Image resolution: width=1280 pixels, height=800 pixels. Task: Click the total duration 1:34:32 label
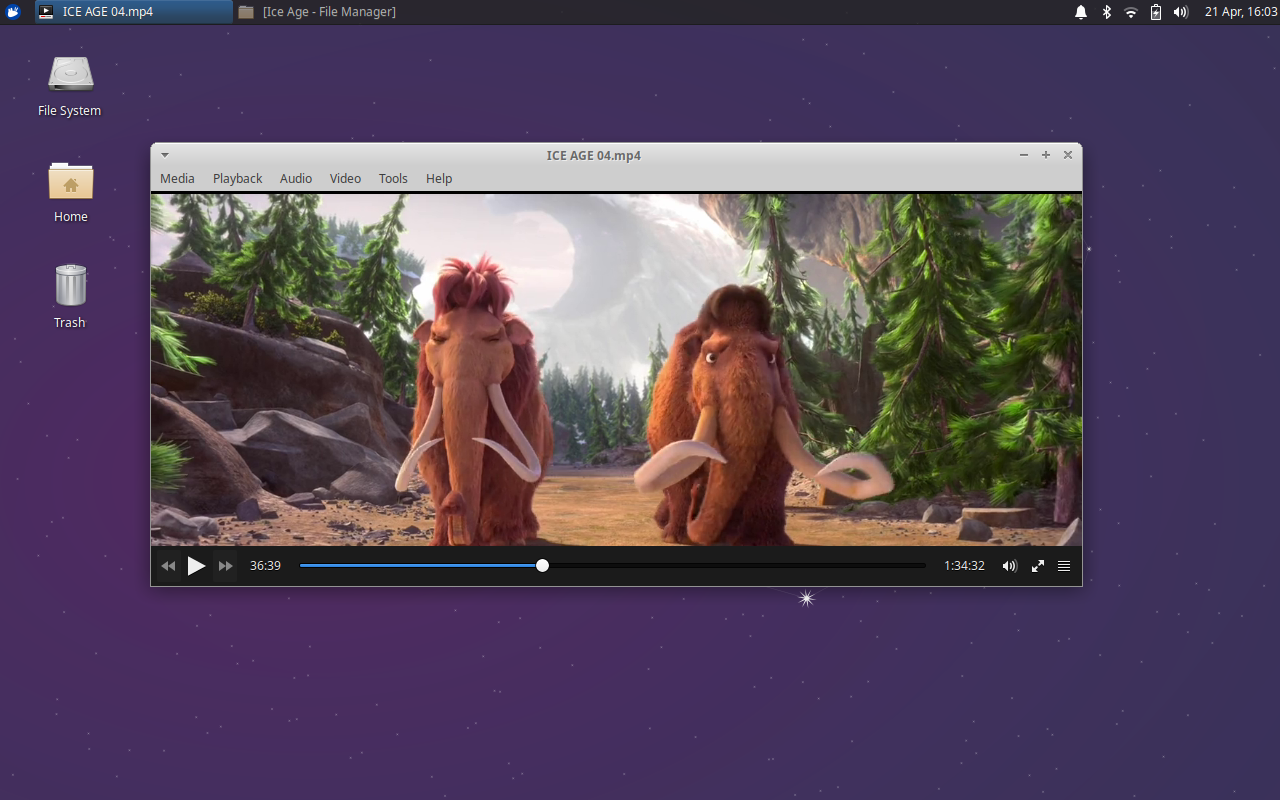(964, 566)
